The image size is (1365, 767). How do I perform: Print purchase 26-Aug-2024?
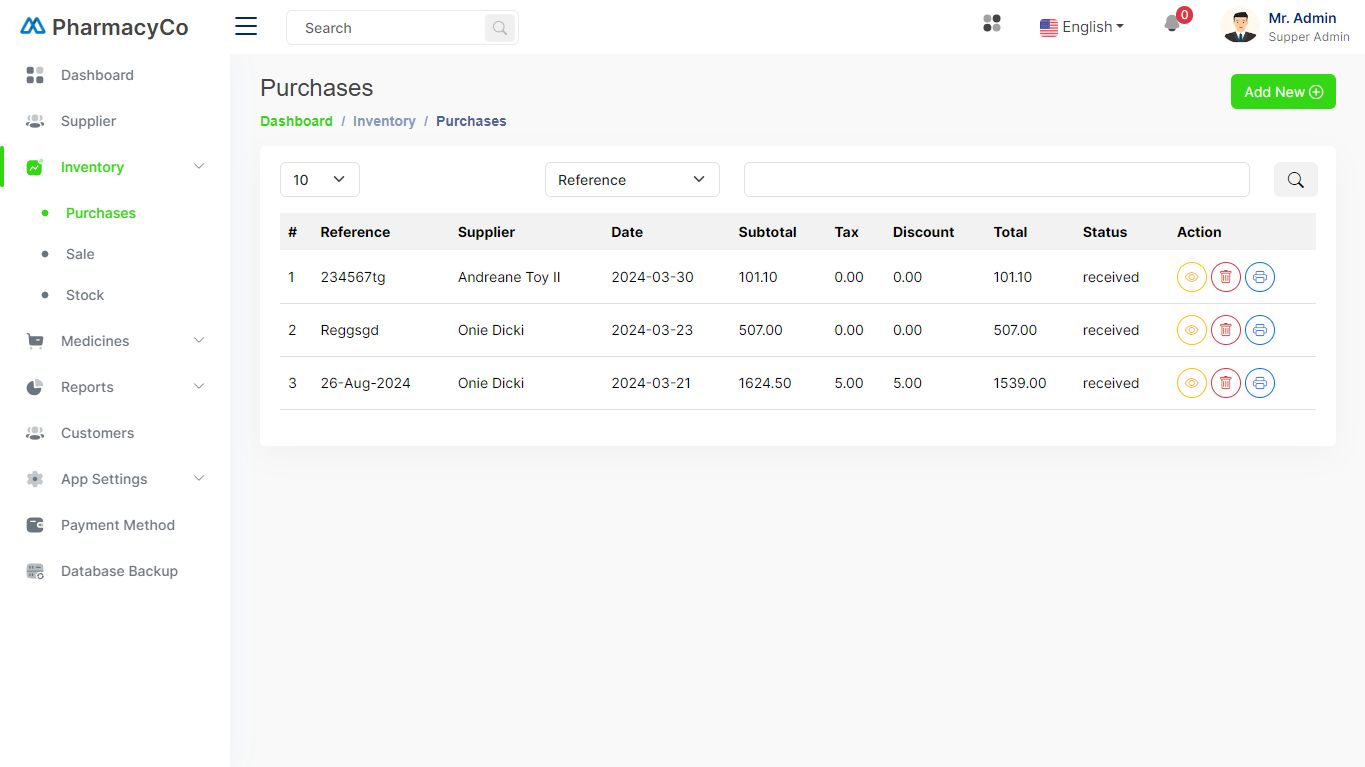coord(1260,383)
